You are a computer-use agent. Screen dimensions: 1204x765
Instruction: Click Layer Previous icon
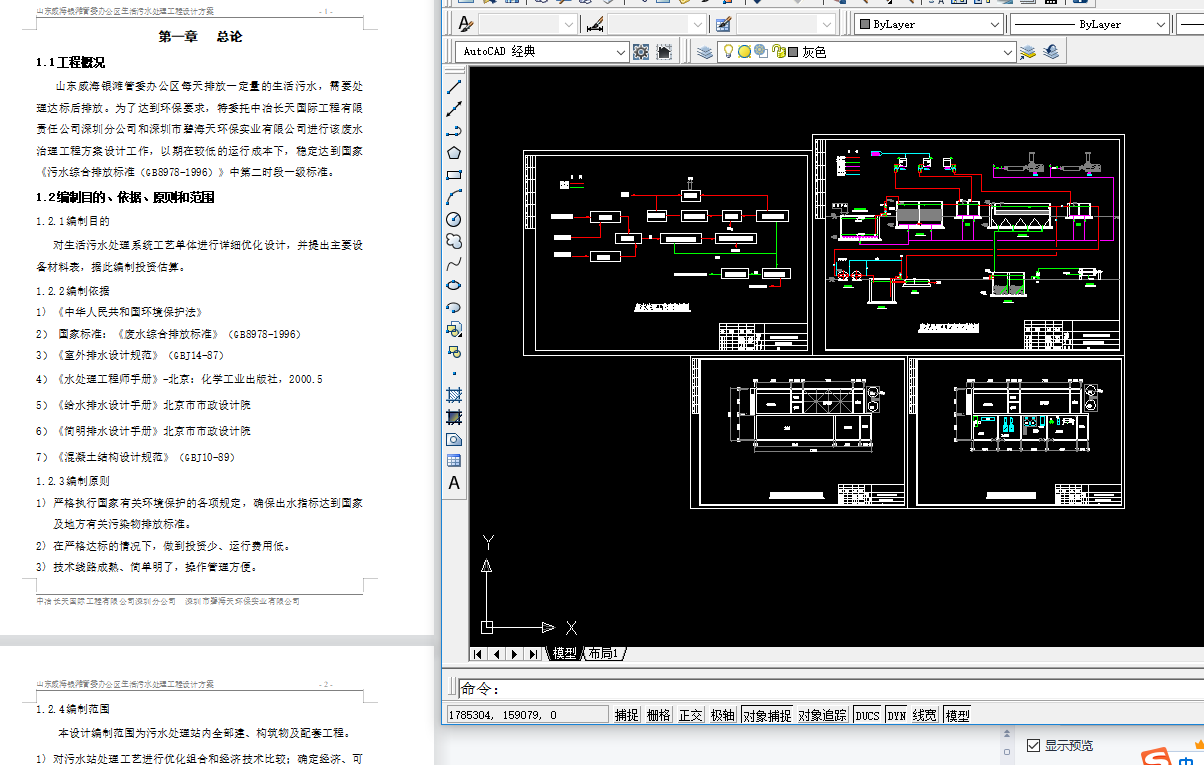tap(1051, 51)
